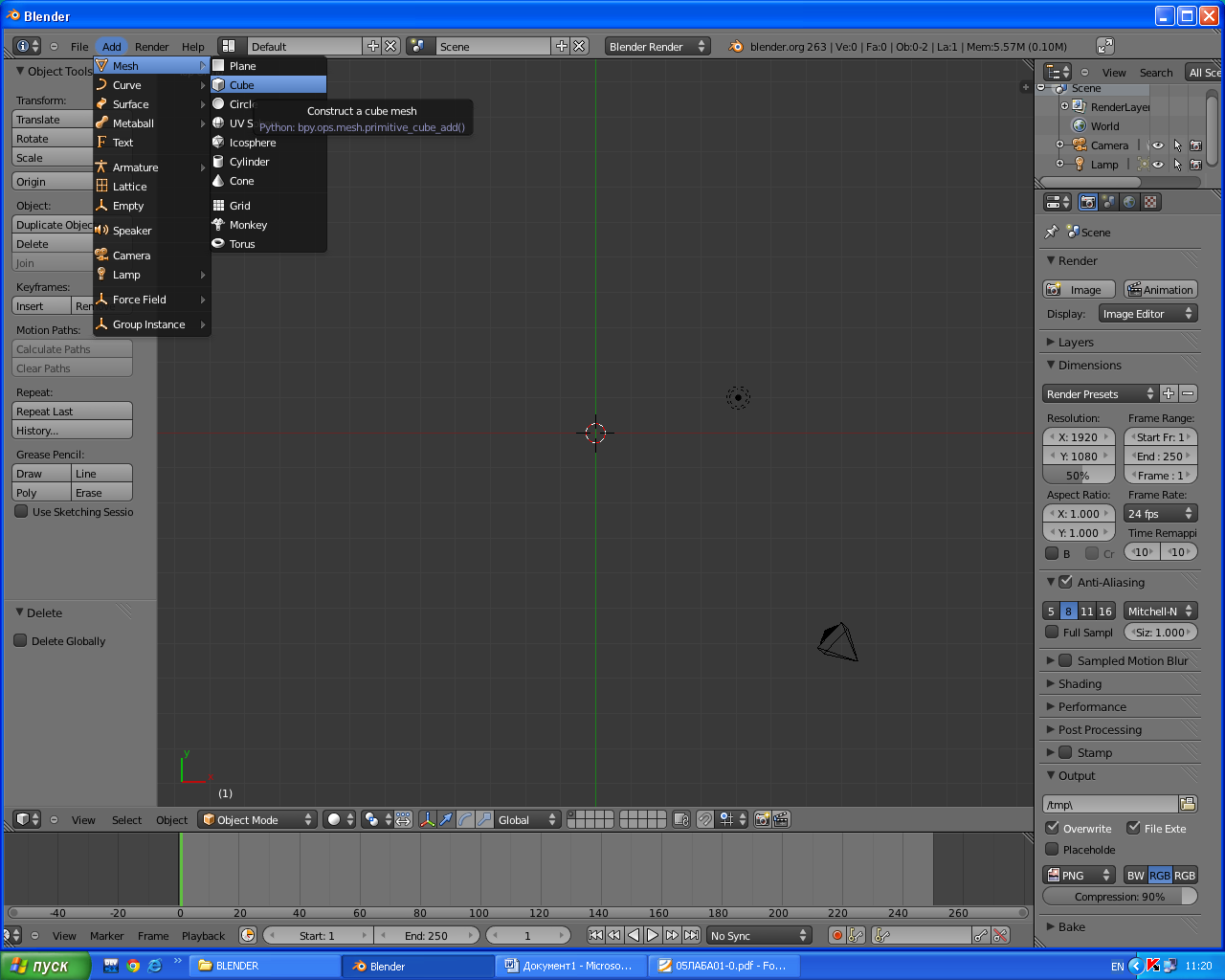Open the Global orientation dropdown
Screen dimensions: 1225x980
(x=527, y=819)
